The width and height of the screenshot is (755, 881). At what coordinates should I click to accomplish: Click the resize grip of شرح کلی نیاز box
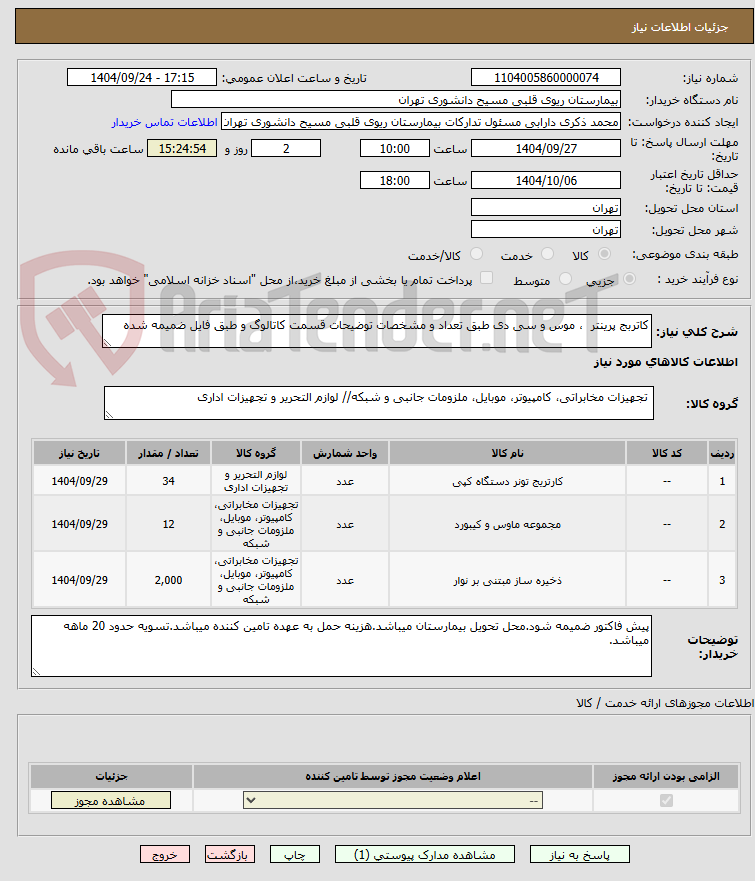tap(107, 343)
